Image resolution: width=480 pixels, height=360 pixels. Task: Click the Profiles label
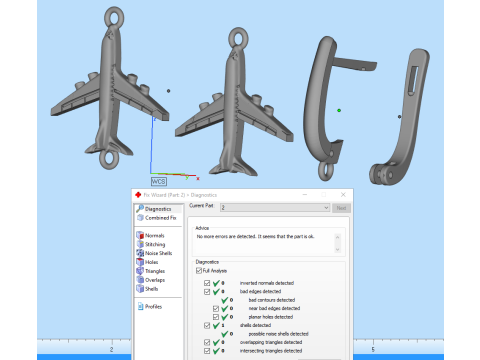click(x=153, y=307)
